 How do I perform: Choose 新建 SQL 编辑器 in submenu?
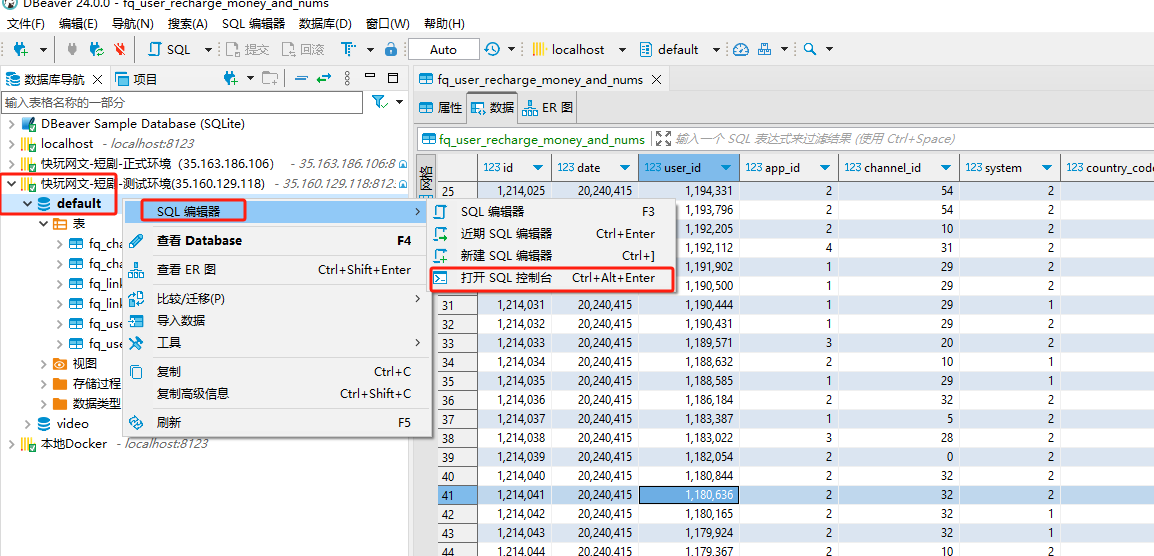point(551,256)
